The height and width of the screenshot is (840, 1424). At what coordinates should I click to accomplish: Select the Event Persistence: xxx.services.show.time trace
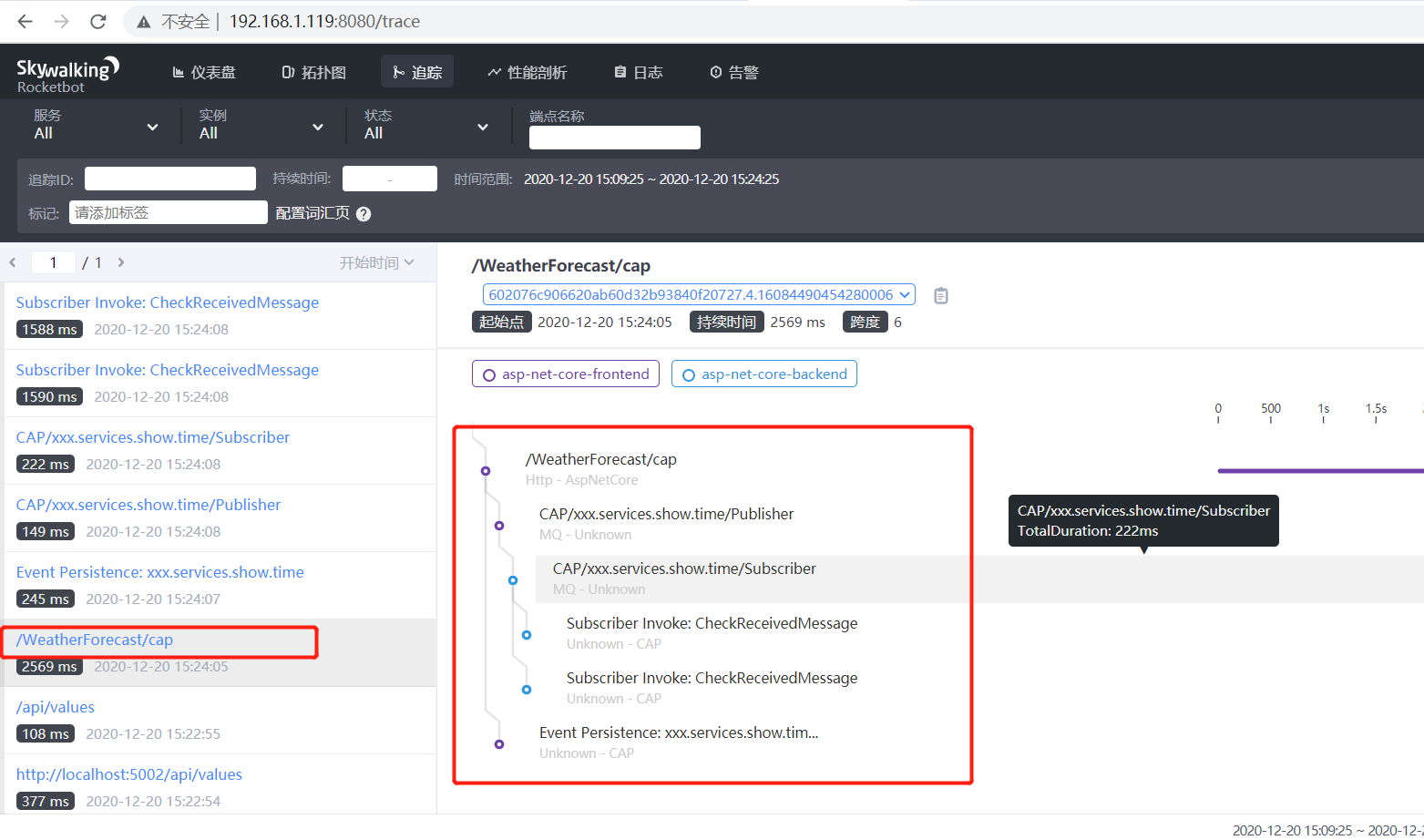(x=159, y=571)
